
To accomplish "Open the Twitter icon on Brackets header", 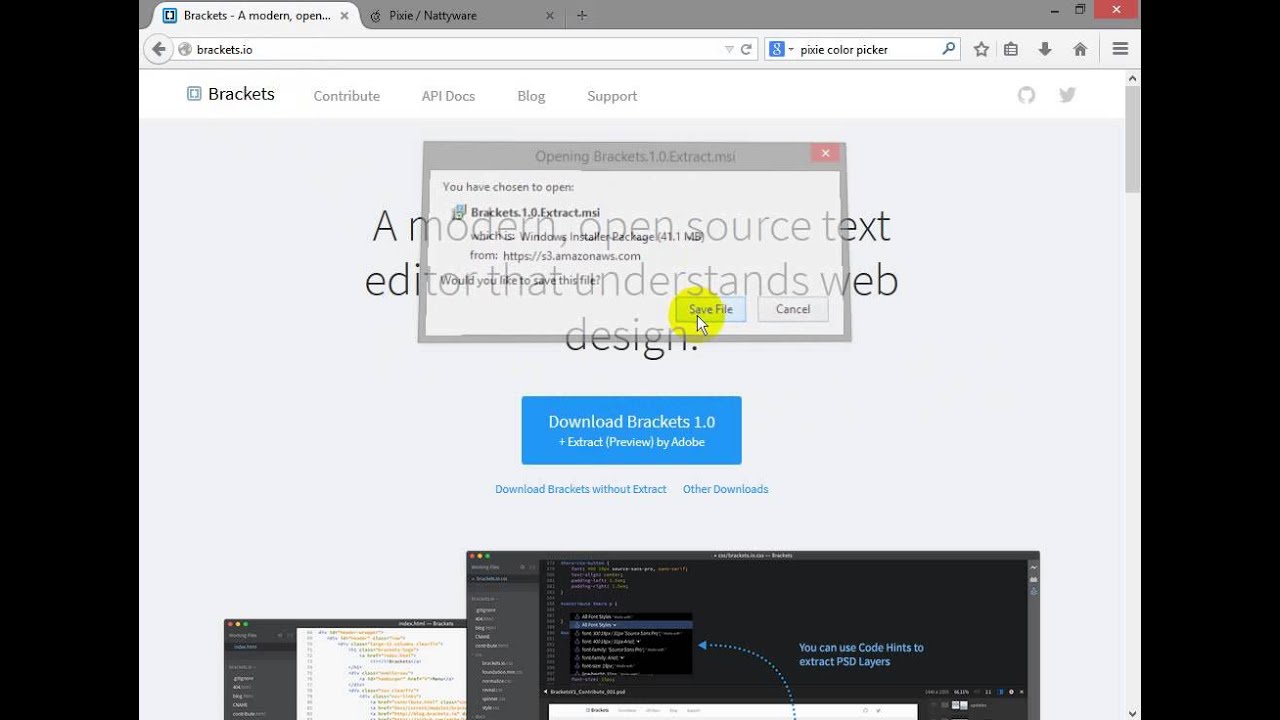I will pos(1067,95).
